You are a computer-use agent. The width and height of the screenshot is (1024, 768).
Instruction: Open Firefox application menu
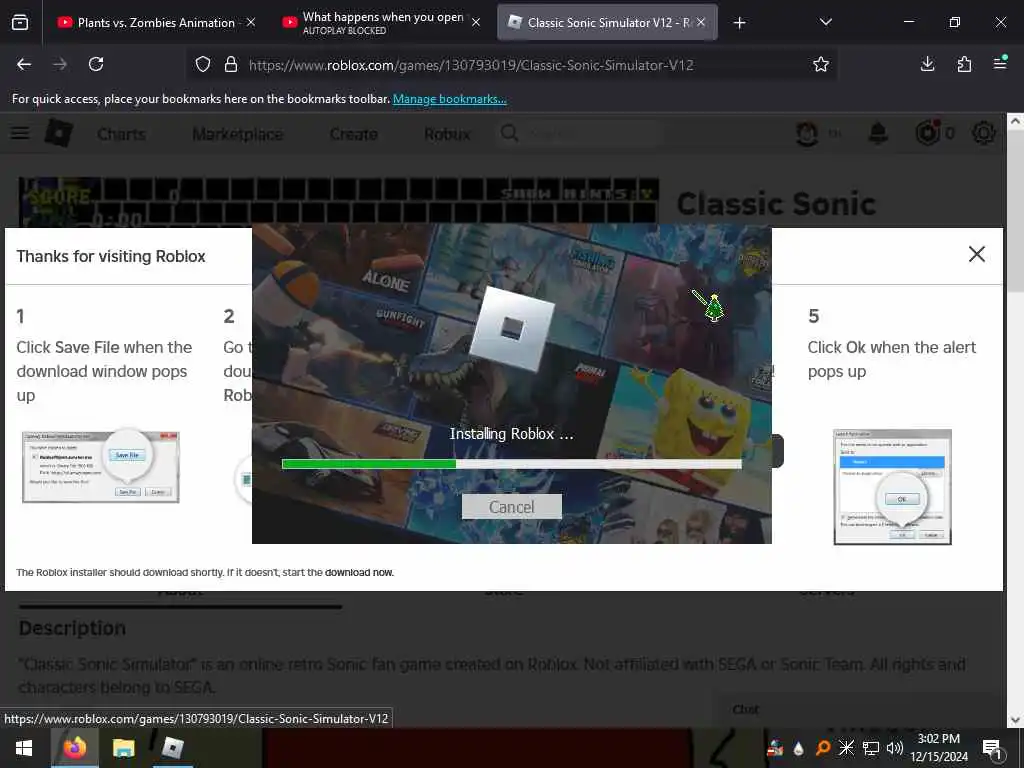[1000, 63]
